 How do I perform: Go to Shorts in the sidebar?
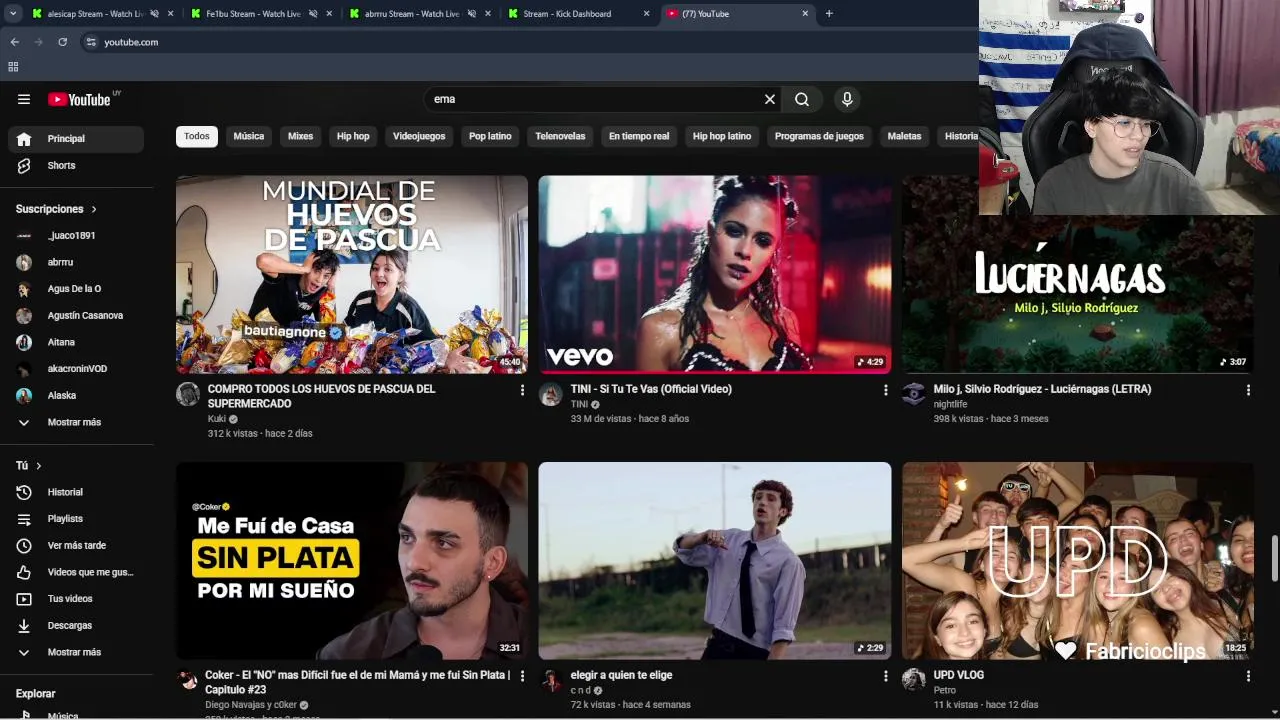(76, 166)
